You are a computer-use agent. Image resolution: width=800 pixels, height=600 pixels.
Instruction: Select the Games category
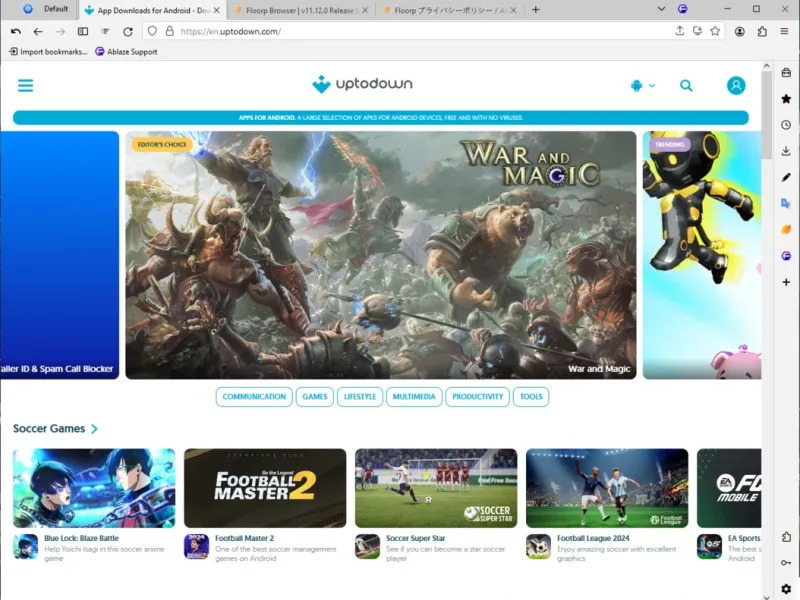[x=315, y=397]
